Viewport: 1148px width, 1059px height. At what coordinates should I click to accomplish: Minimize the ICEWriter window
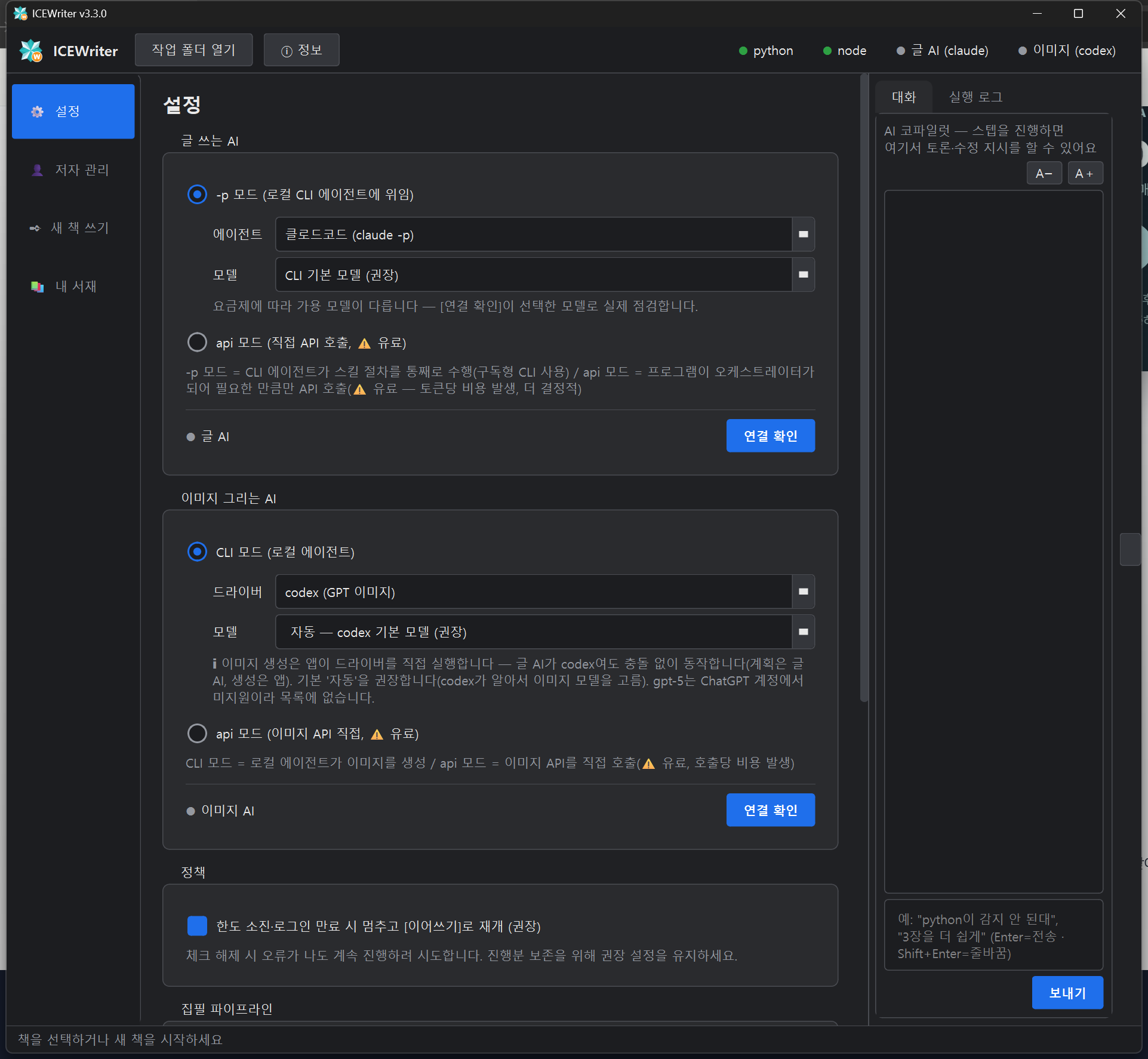(1038, 13)
